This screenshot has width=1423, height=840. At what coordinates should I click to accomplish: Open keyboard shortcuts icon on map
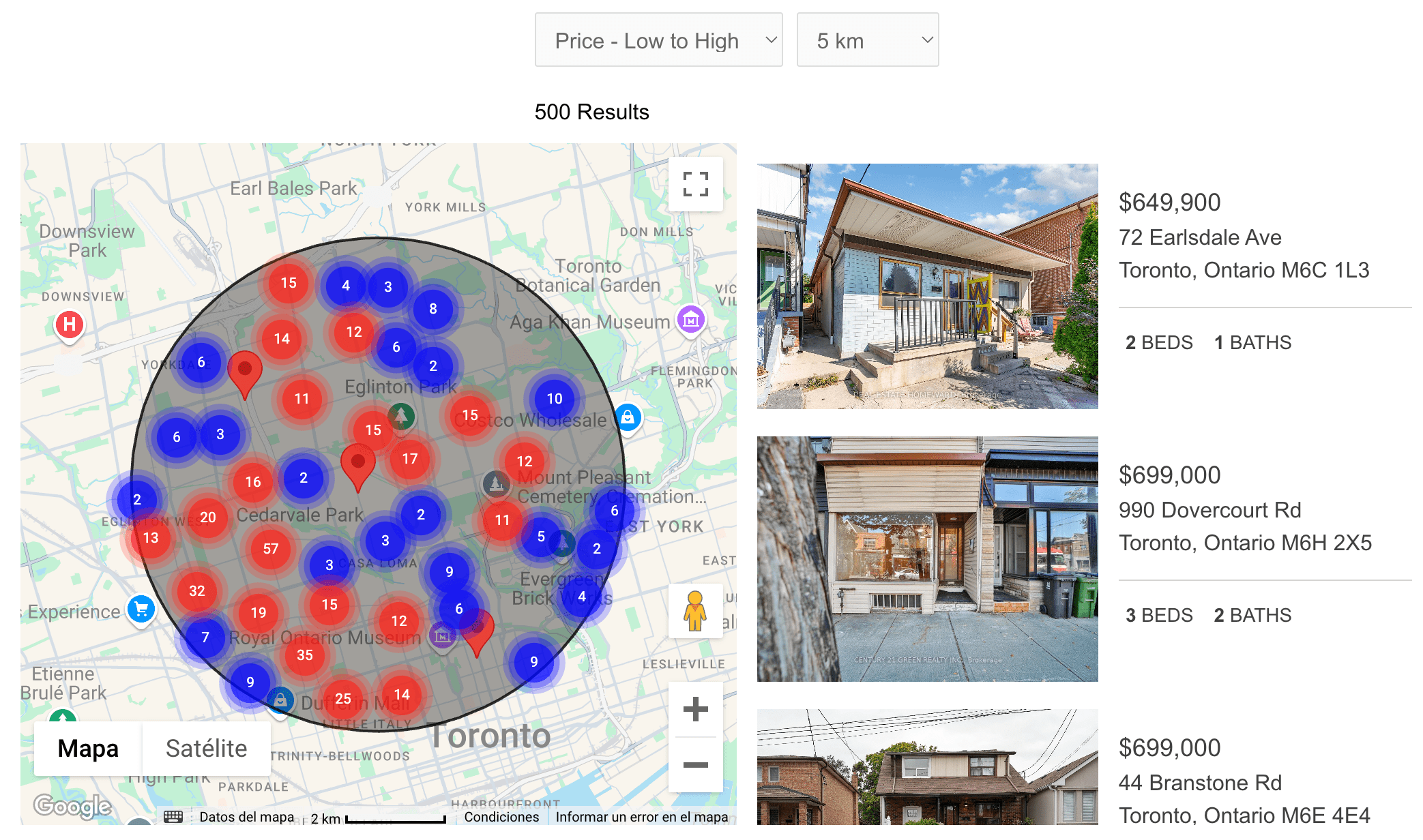[173, 816]
